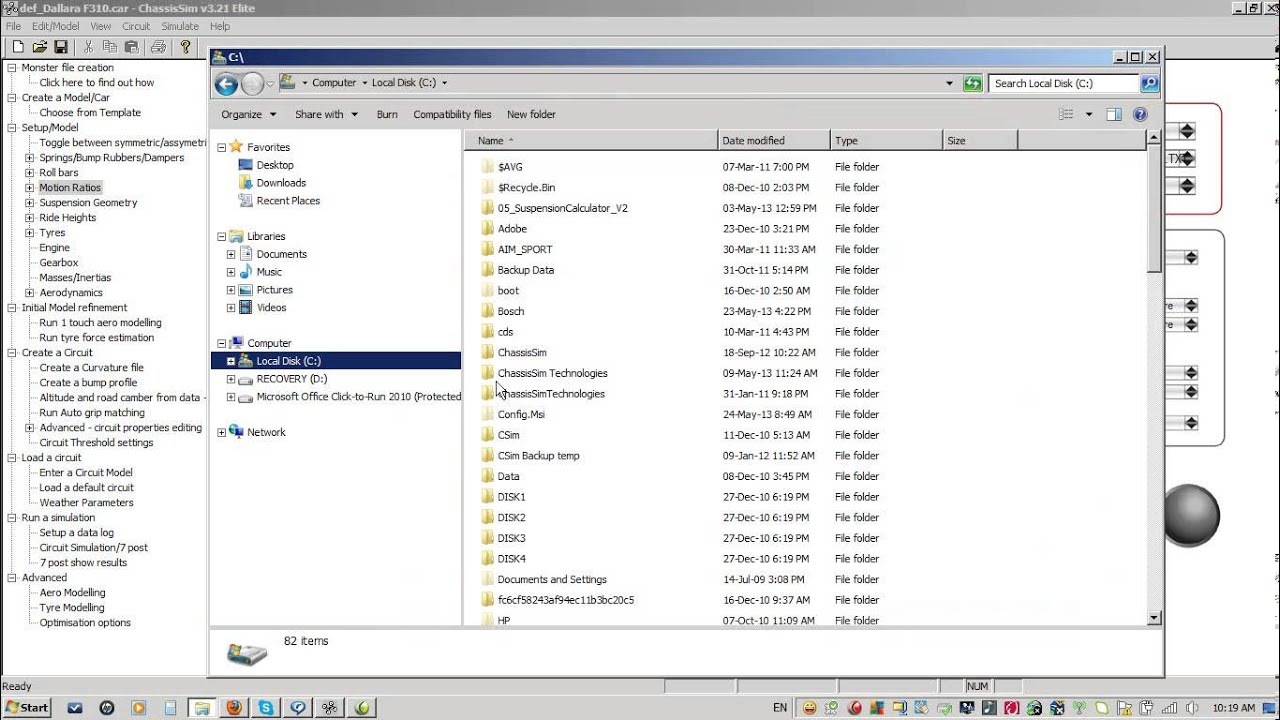This screenshot has height=720, width=1280.
Task: Click the Windows Explorer taskbar button
Action: (x=201, y=707)
